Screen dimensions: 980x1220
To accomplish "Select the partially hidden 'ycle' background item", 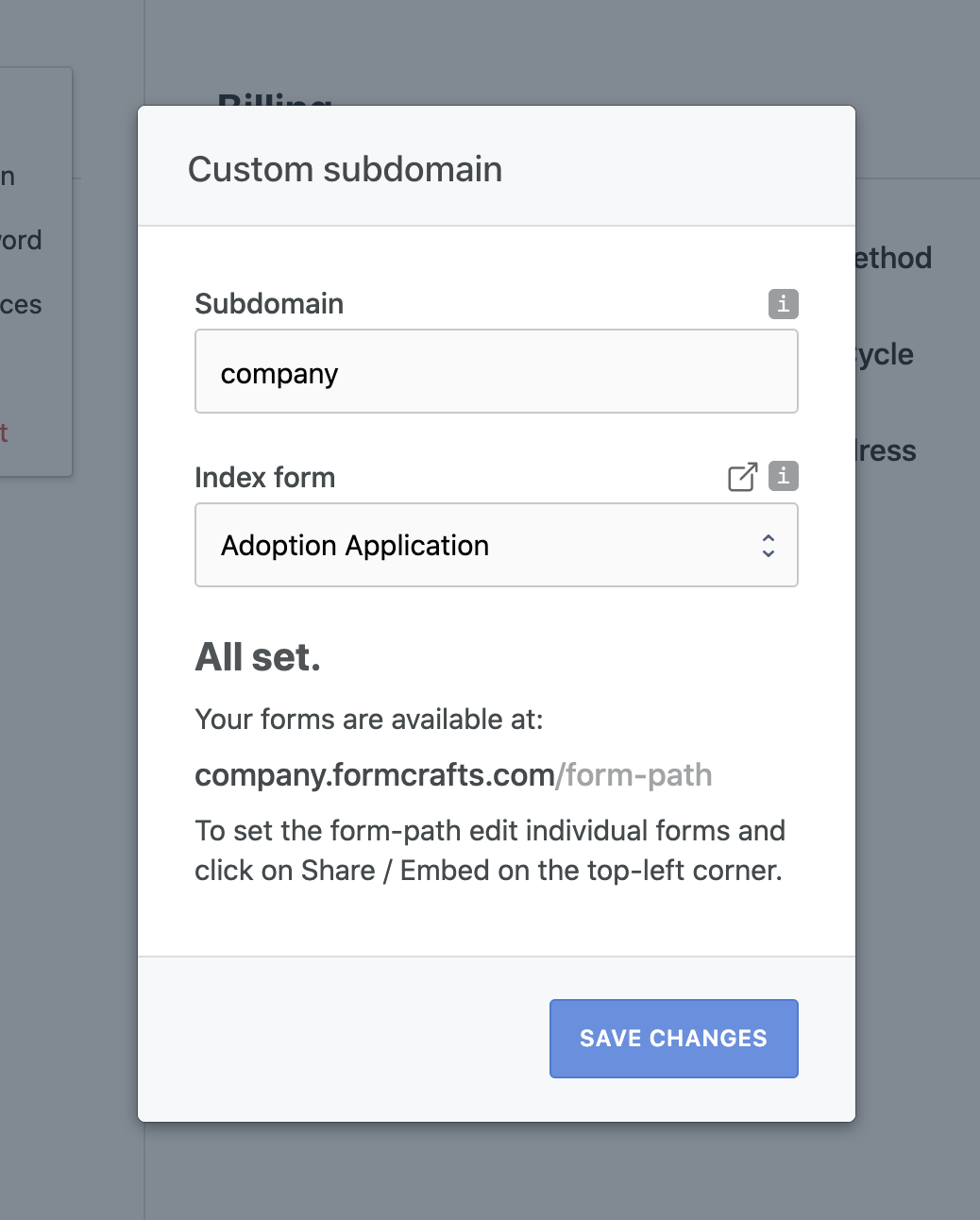I will click(885, 355).
